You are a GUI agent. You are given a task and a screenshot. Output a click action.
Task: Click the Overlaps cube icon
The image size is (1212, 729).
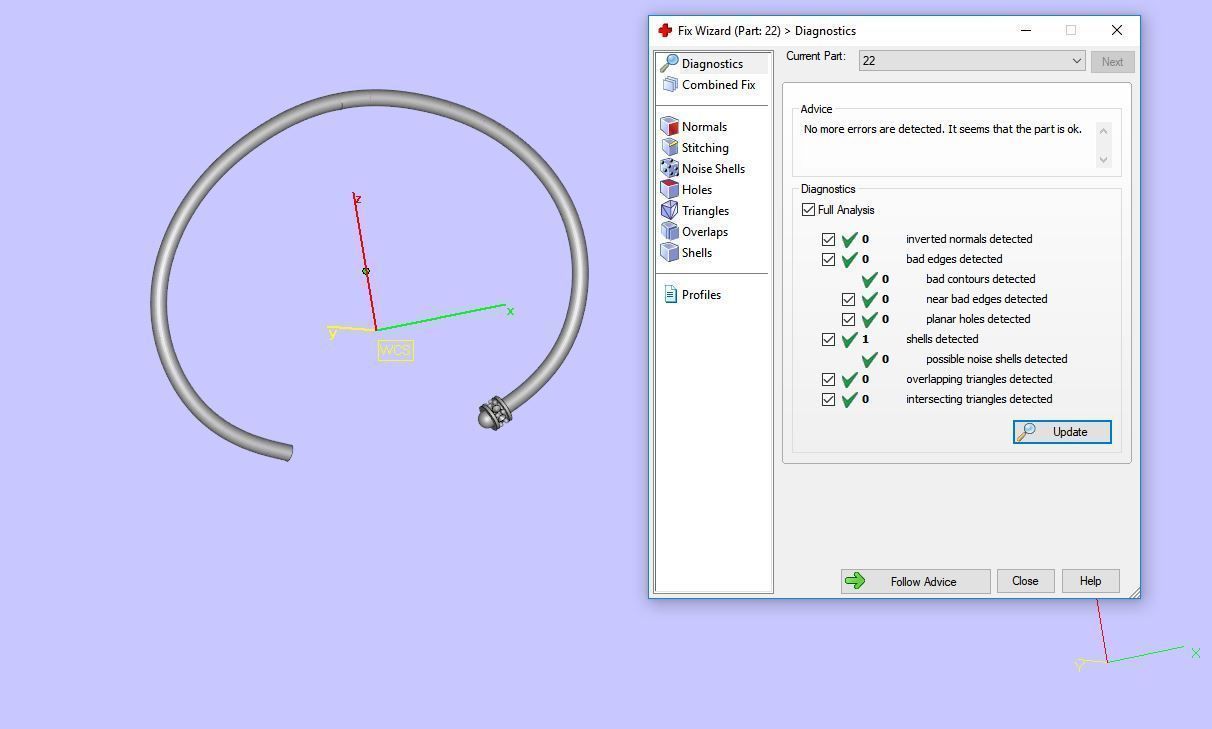pos(669,232)
